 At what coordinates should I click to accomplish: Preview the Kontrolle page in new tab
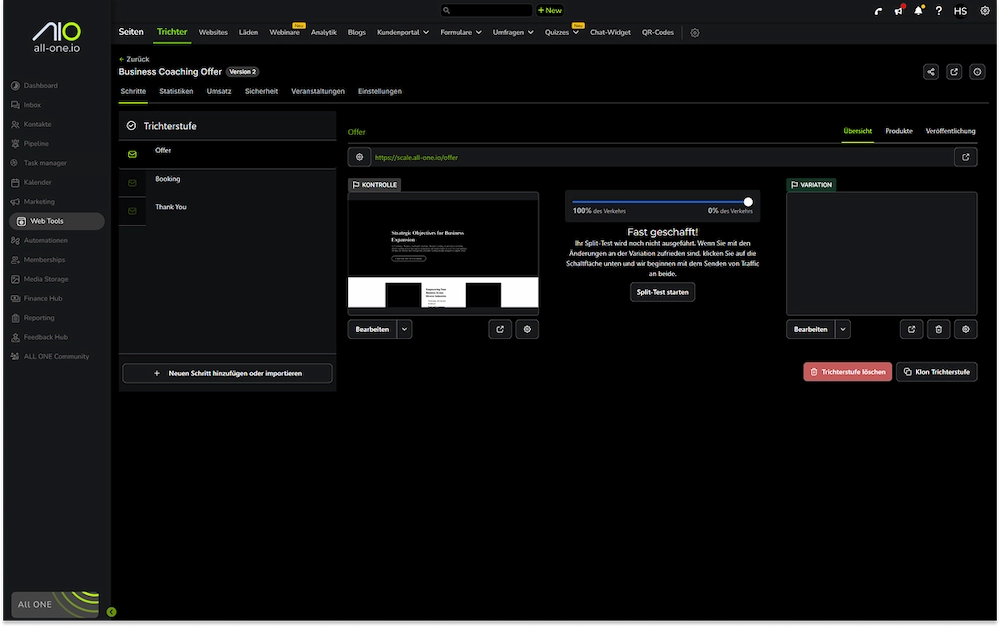(500, 330)
